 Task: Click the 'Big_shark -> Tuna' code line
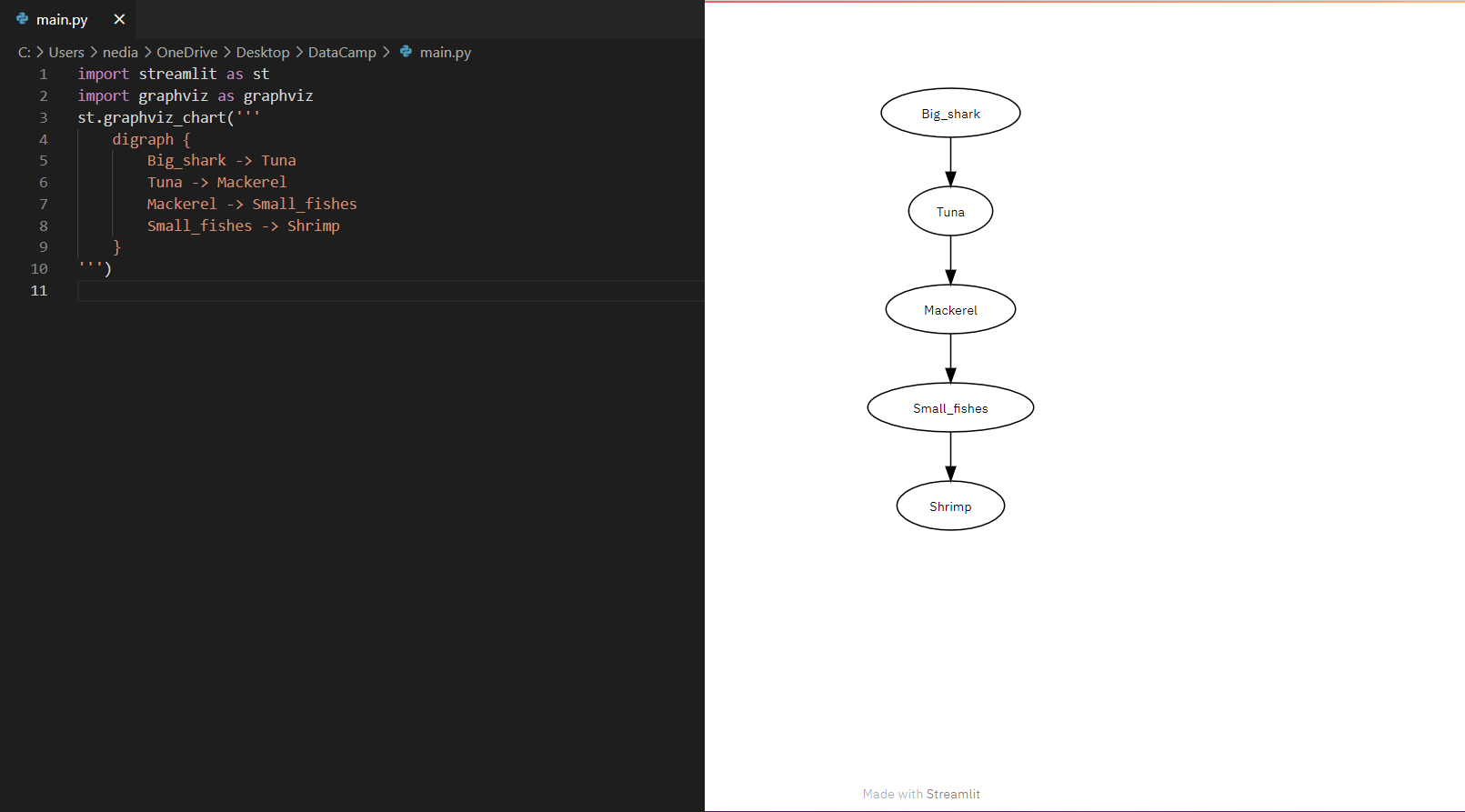point(222,161)
